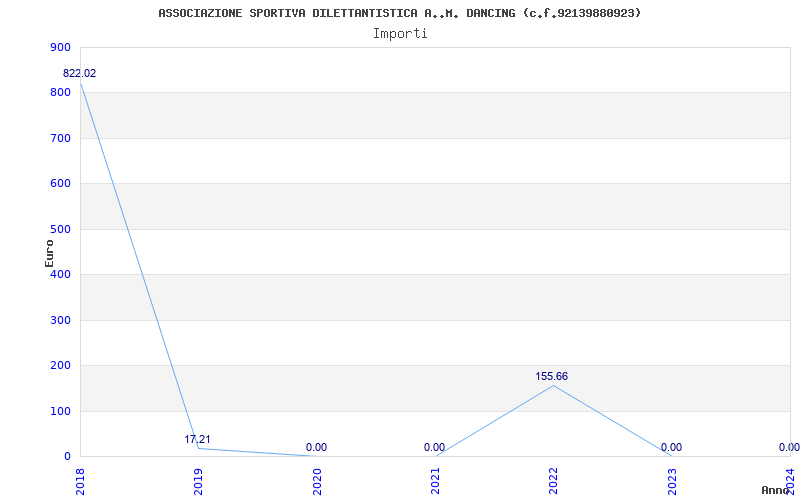Select the 0.00 label above 2024
The image size is (800, 500).
[x=789, y=447]
